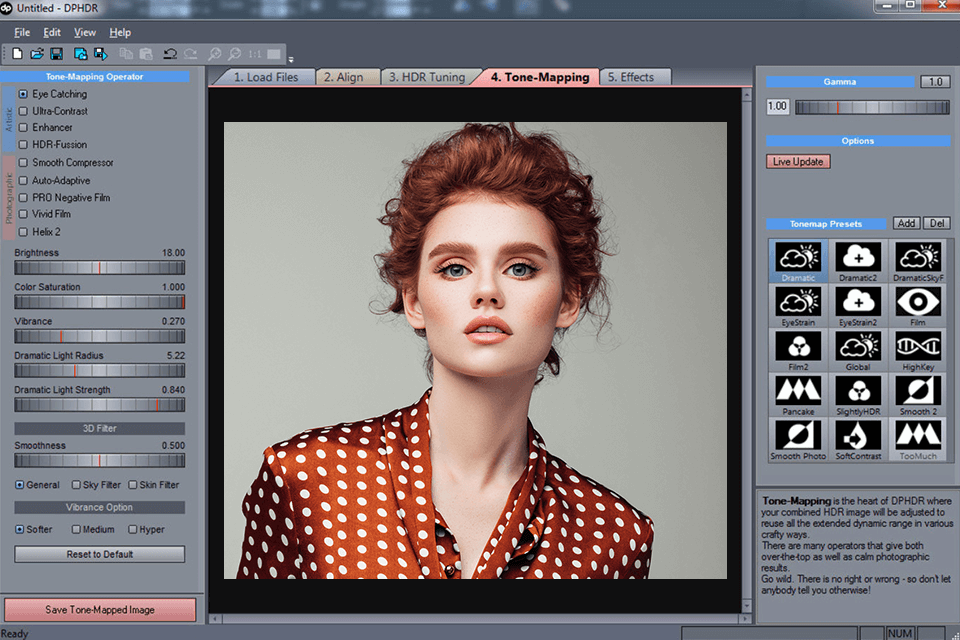Click Reset to Default button
This screenshot has height=640, width=960.
coord(99,554)
